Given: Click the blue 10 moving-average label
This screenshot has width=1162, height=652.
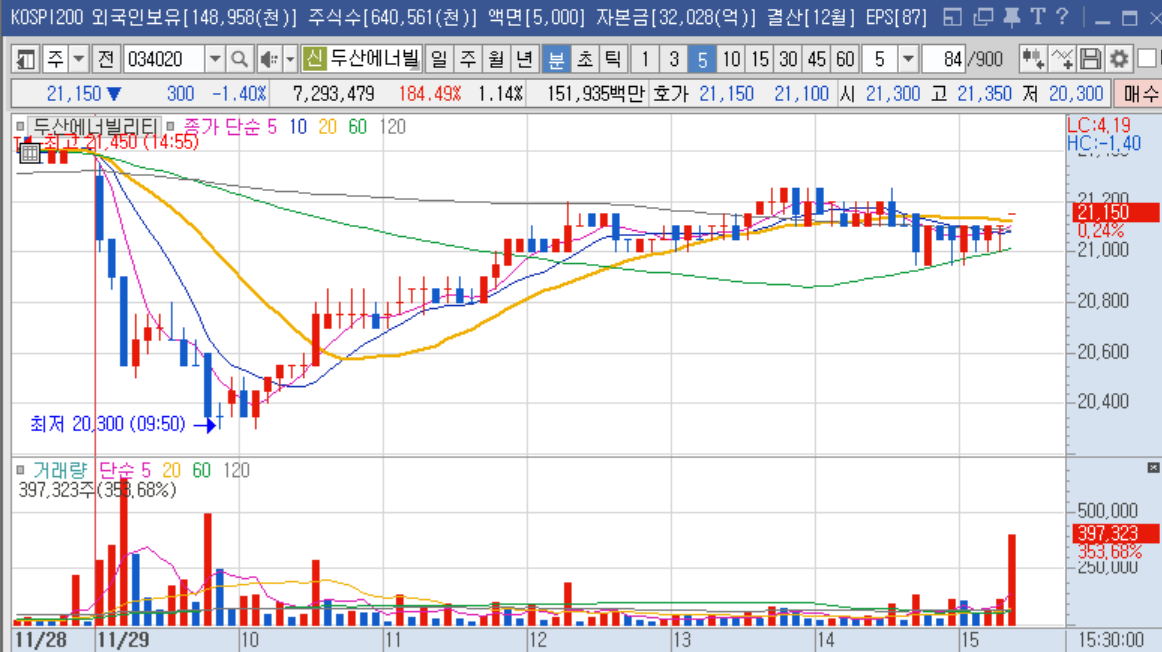Looking at the screenshot, I should click(298, 127).
